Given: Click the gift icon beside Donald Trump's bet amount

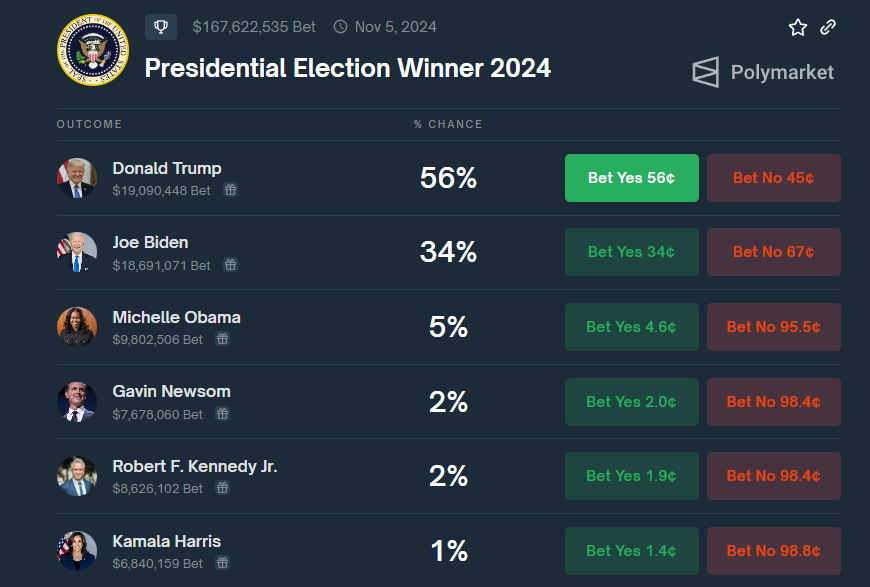Looking at the screenshot, I should (x=230, y=190).
